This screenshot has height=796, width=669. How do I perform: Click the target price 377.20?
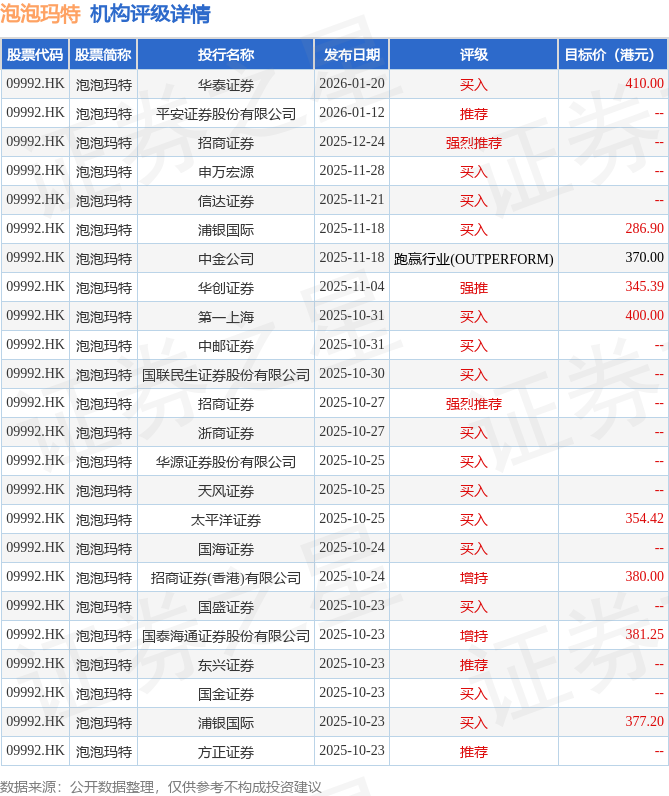point(644,721)
